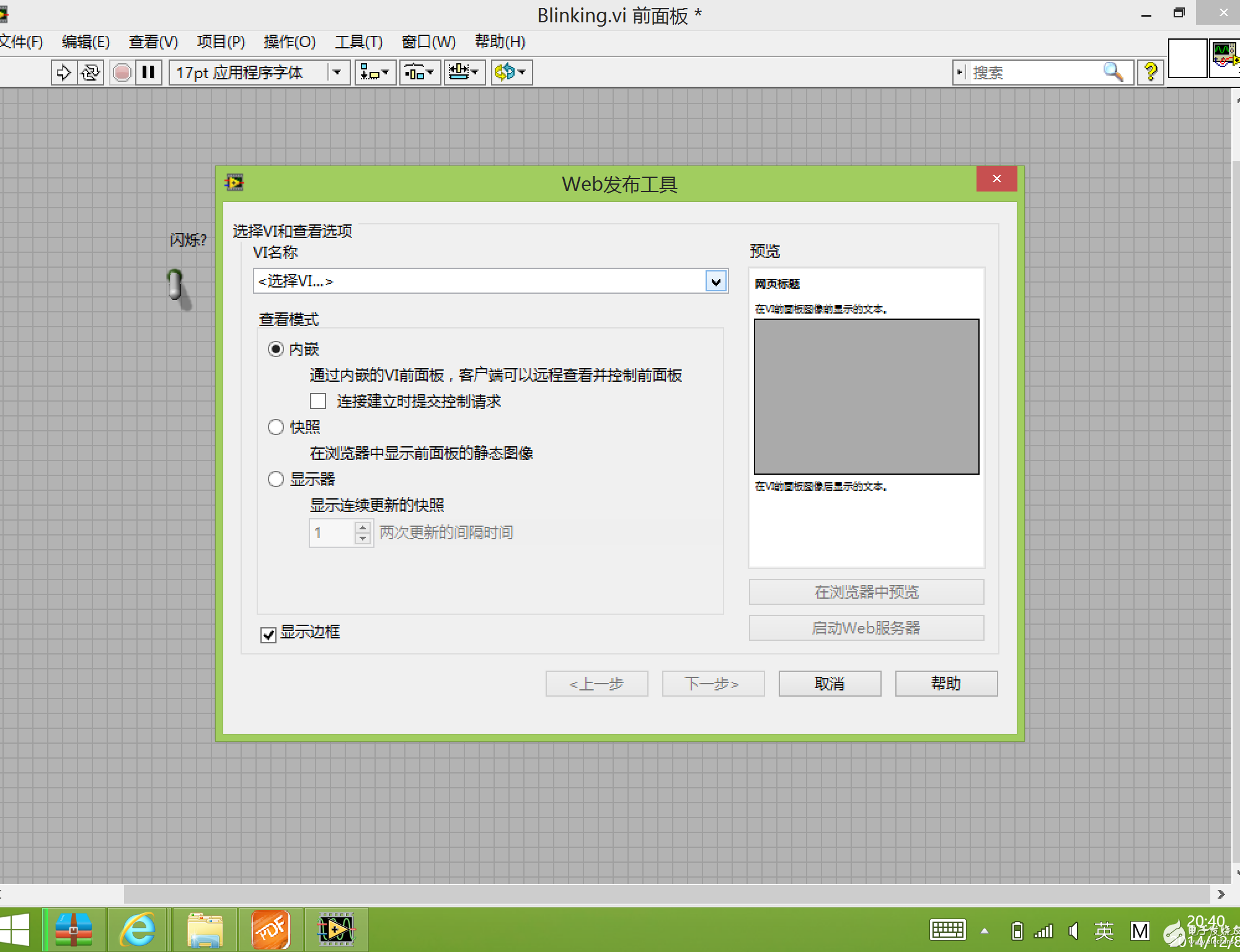Open the Reorder toolbar dropdown

point(511,73)
